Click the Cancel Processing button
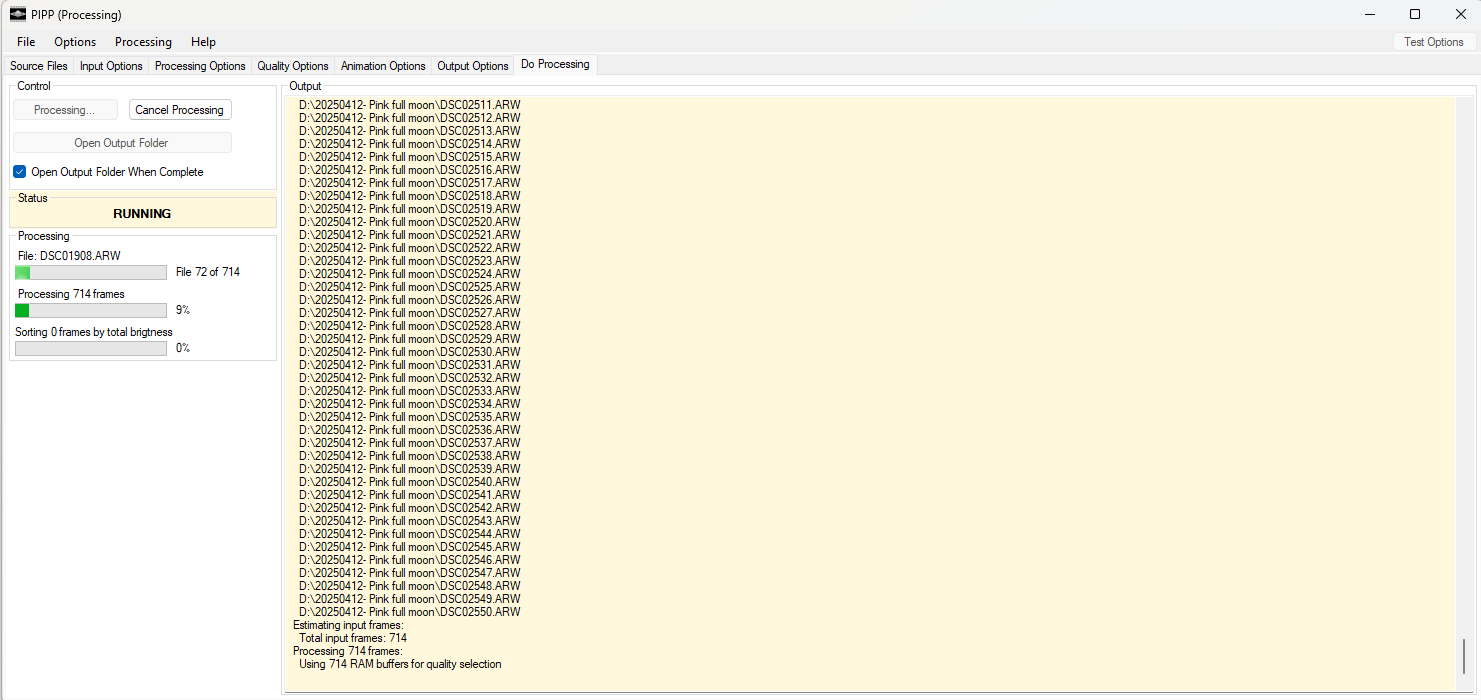Viewport: 1481px width, 700px height. 180,110
